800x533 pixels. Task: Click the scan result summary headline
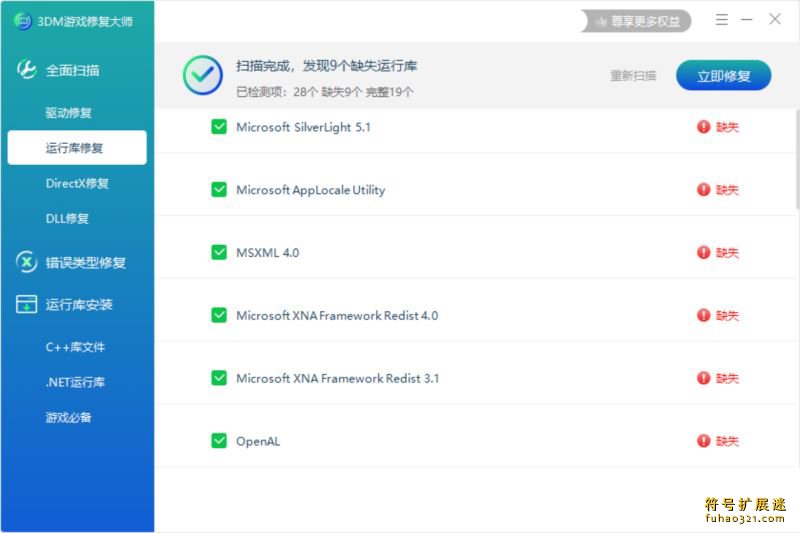pos(326,66)
